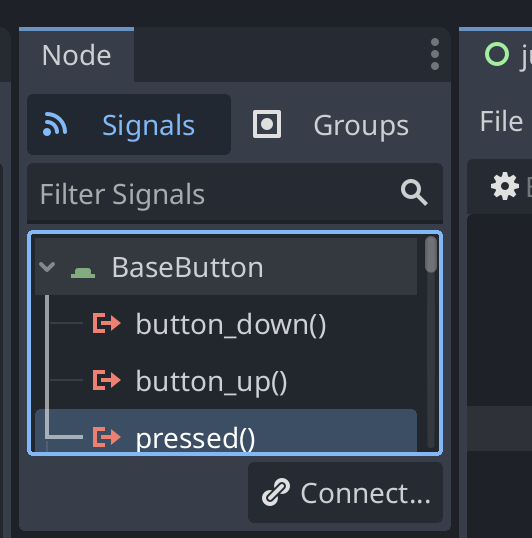Click the green BaseButton class icon
Viewport: 532px width, 538px height.
(83, 273)
